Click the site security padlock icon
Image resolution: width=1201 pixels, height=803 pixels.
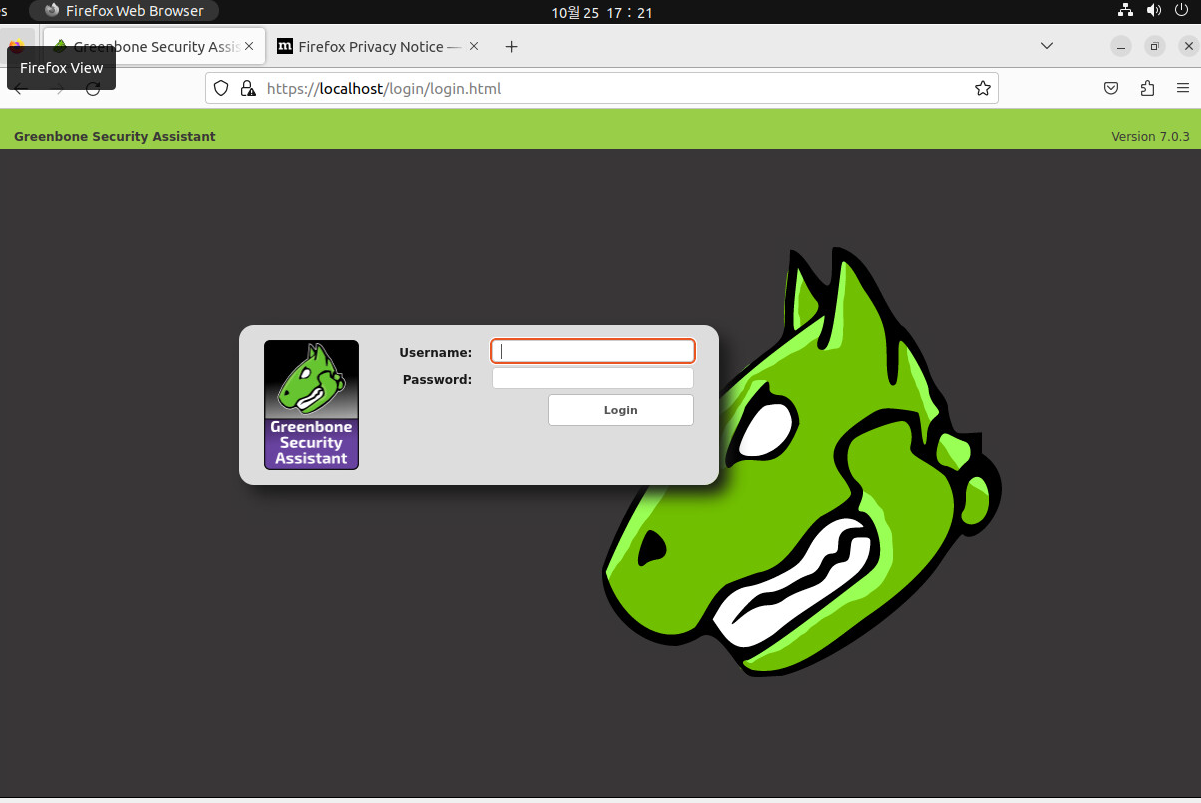(248, 88)
